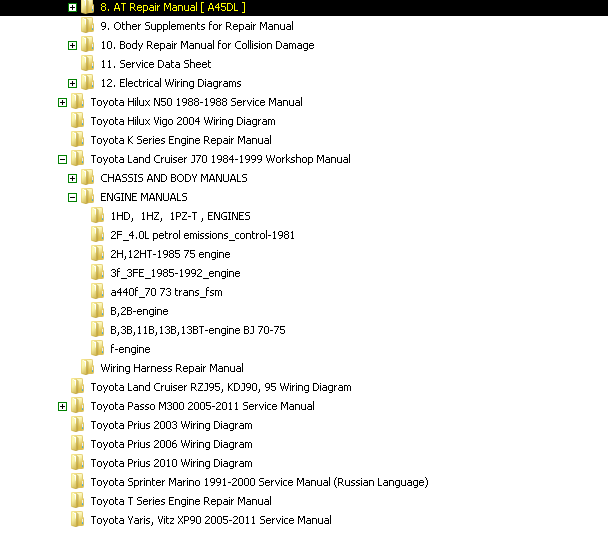Select 'Toyota T Series Engine Repair Manual'
The width and height of the screenshot is (608, 557).
(x=181, y=501)
